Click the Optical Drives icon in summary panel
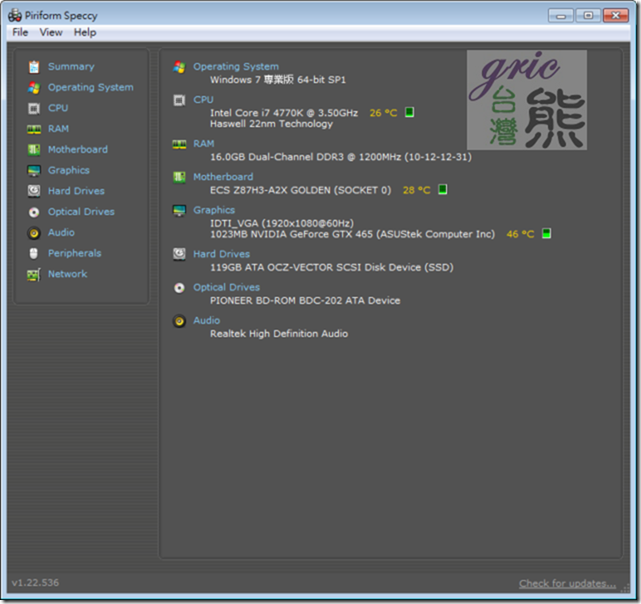Screen dimensions: 641x604 click(x=179, y=288)
